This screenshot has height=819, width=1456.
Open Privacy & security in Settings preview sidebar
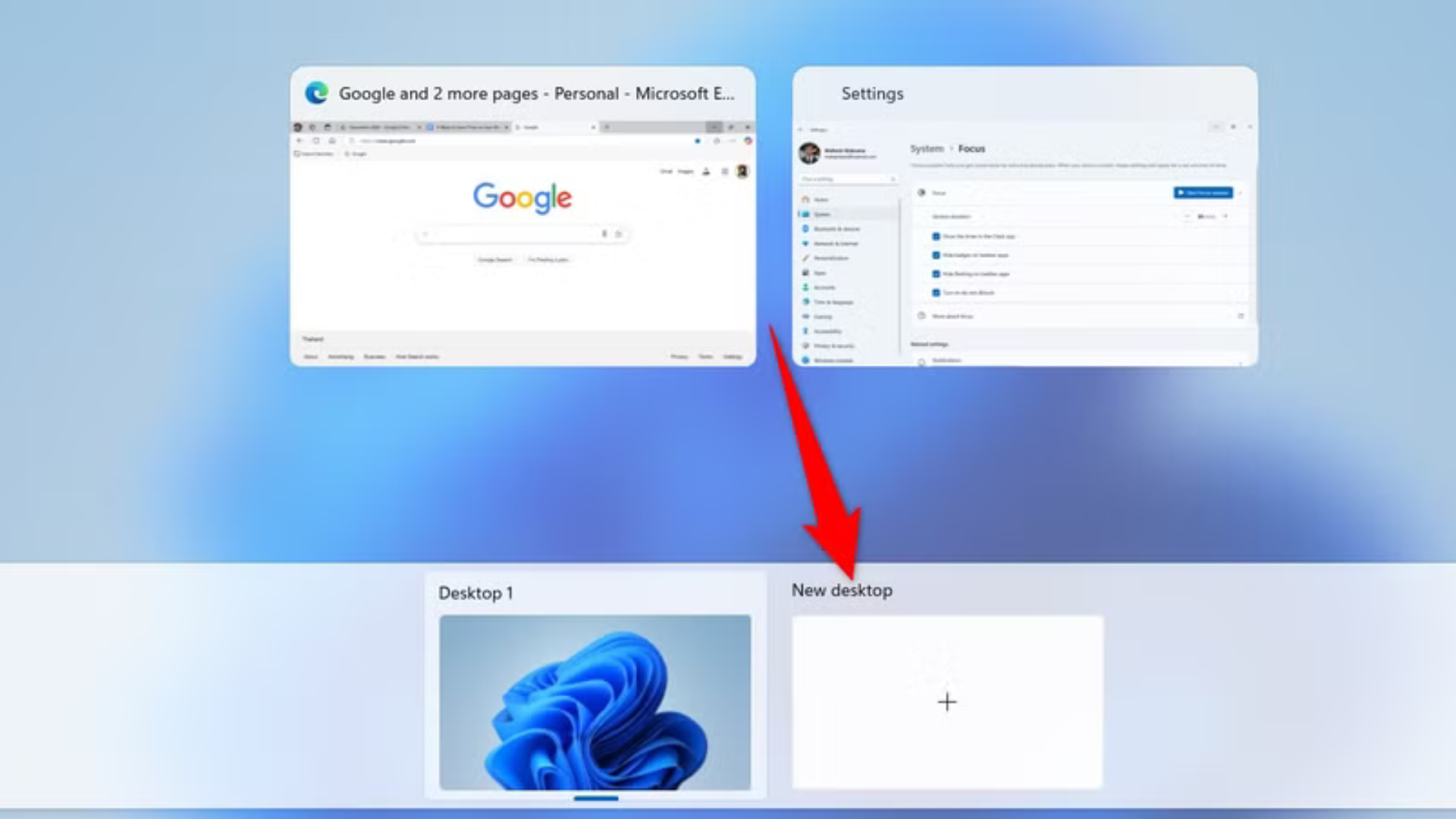tap(848, 346)
